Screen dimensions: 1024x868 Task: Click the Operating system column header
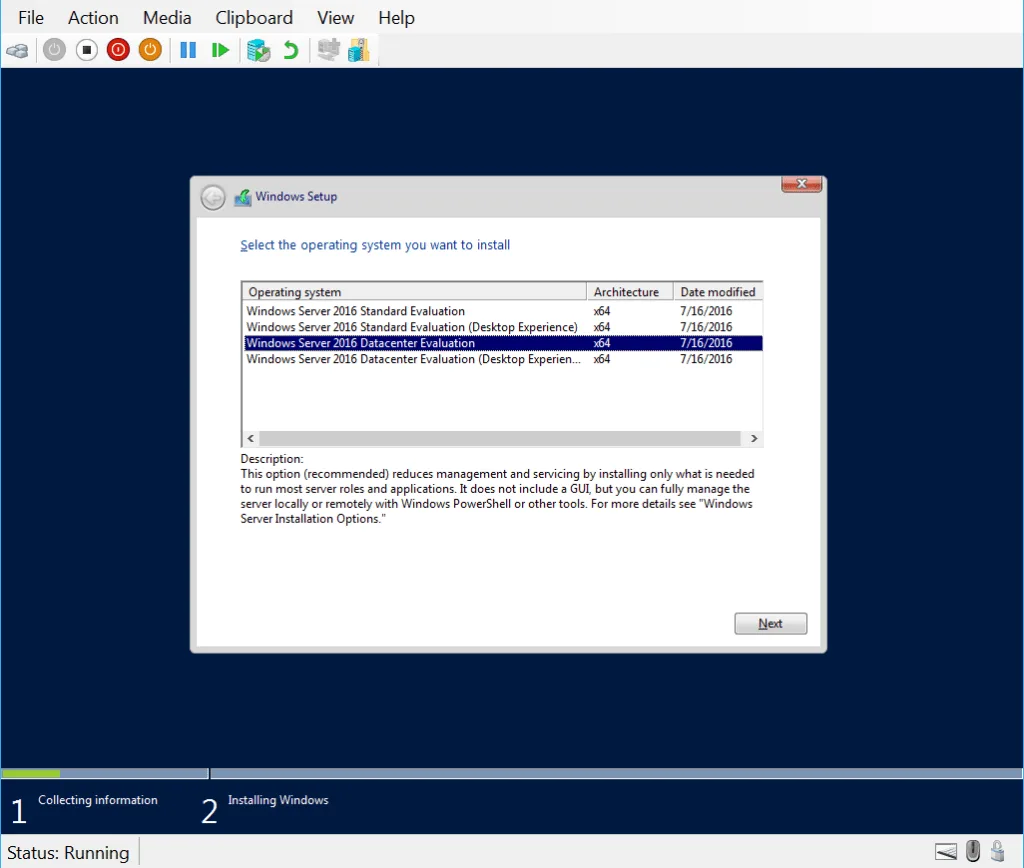pos(414,292)
